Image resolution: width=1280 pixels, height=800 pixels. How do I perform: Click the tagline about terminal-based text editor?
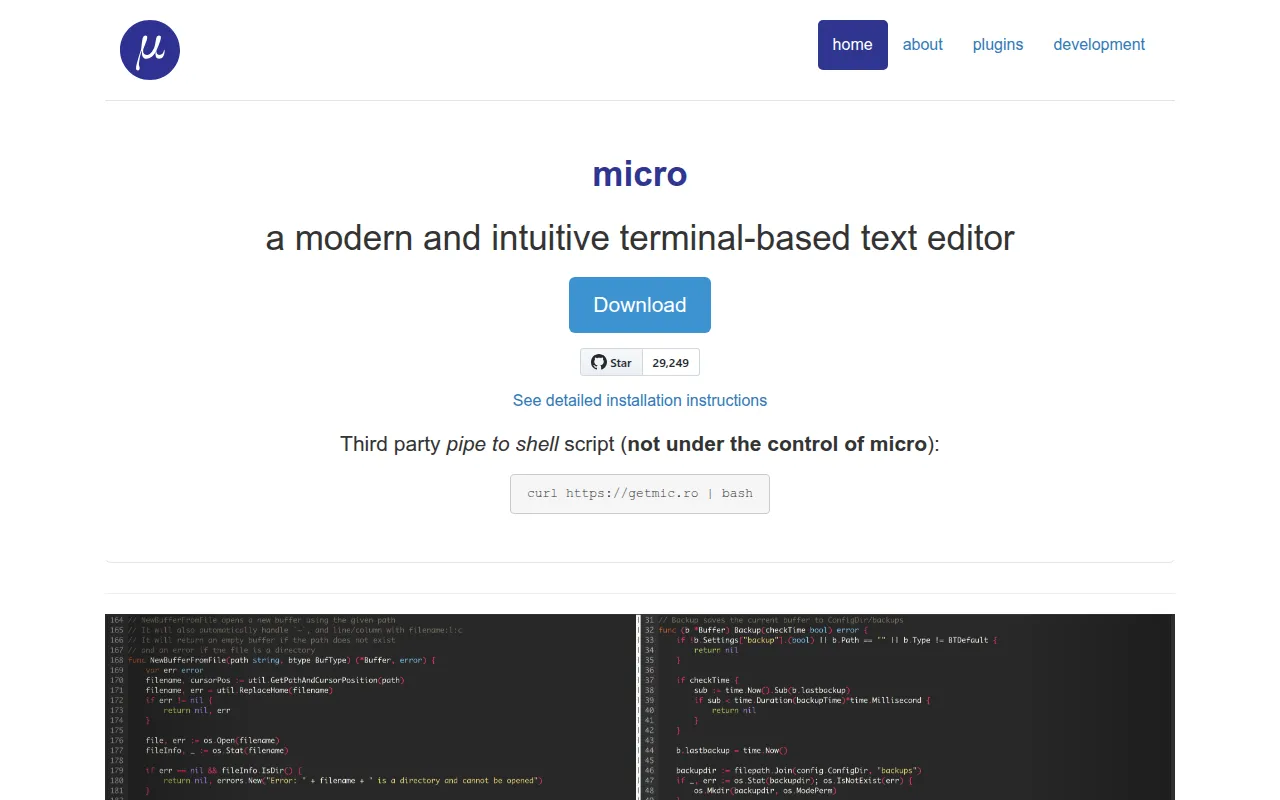click(x=640, y=238)
